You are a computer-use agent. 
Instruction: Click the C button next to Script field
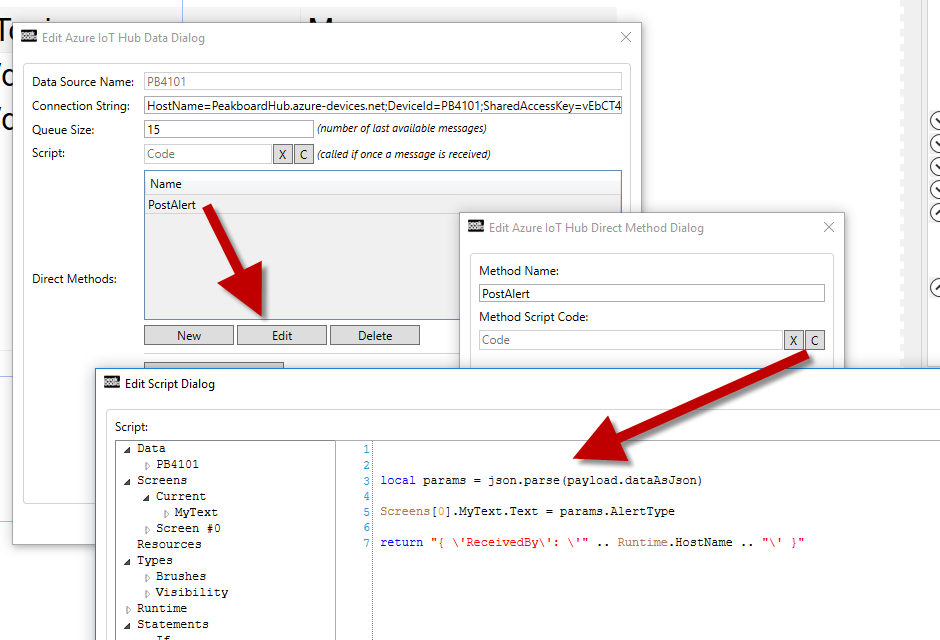pyautogui.click(x=303, y=154)
